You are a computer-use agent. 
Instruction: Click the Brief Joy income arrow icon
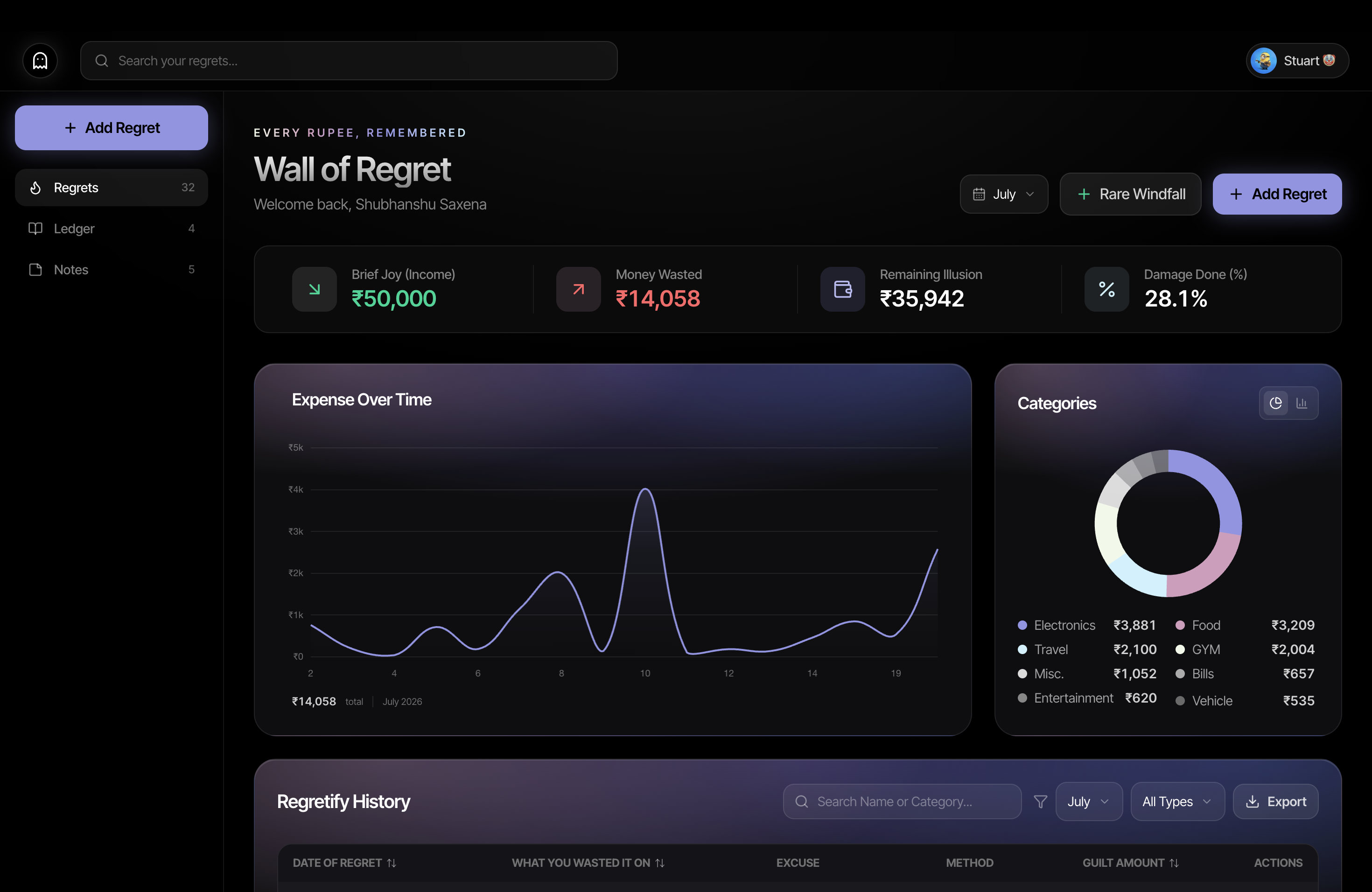(314, 289)
